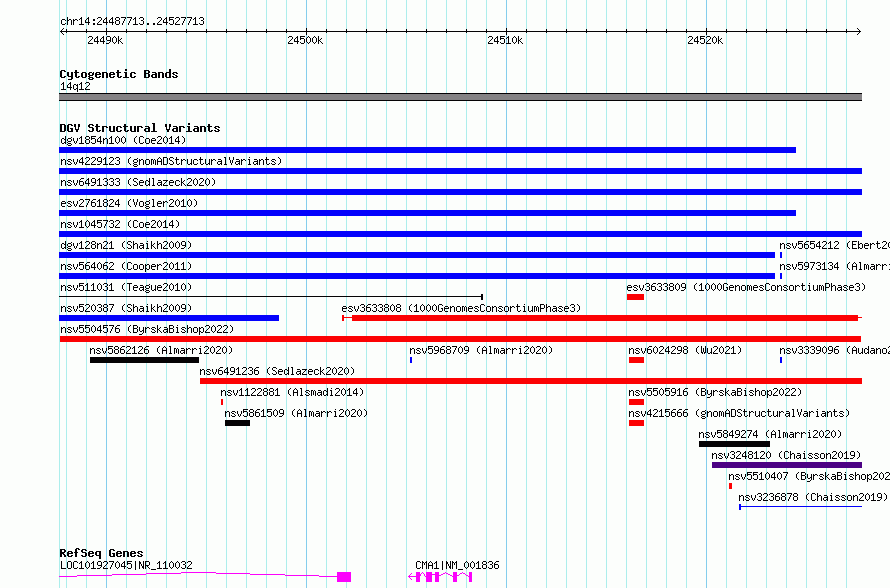Open nsv5654212 Ebert variant label
This screenshot has width=890, height=588.
coord(834,245)
